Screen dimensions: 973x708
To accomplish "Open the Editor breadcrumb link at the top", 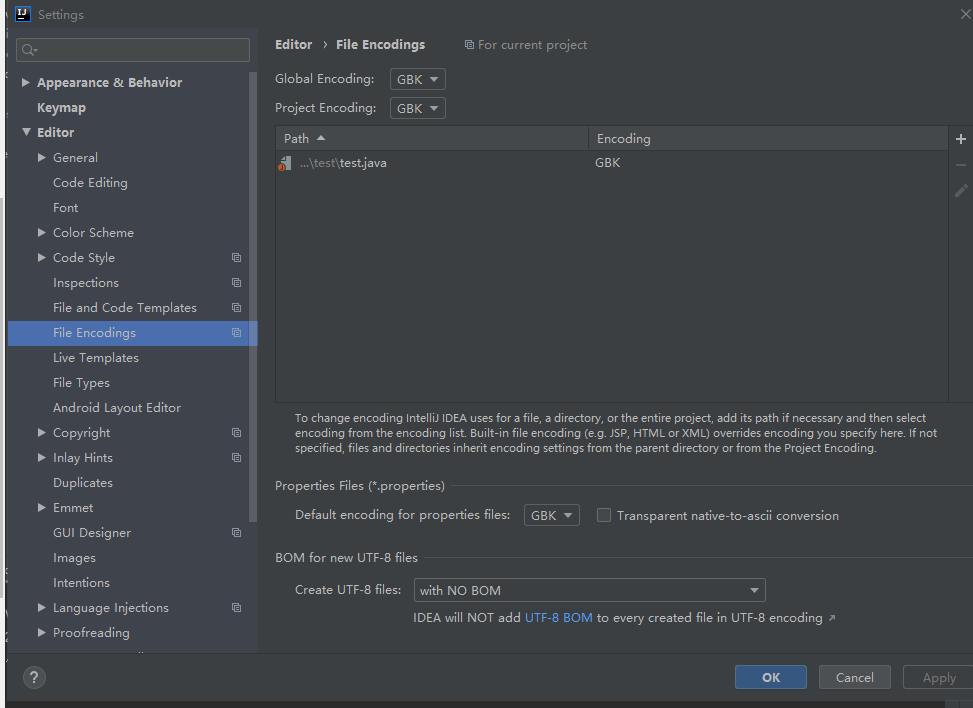I will point(293,44).
